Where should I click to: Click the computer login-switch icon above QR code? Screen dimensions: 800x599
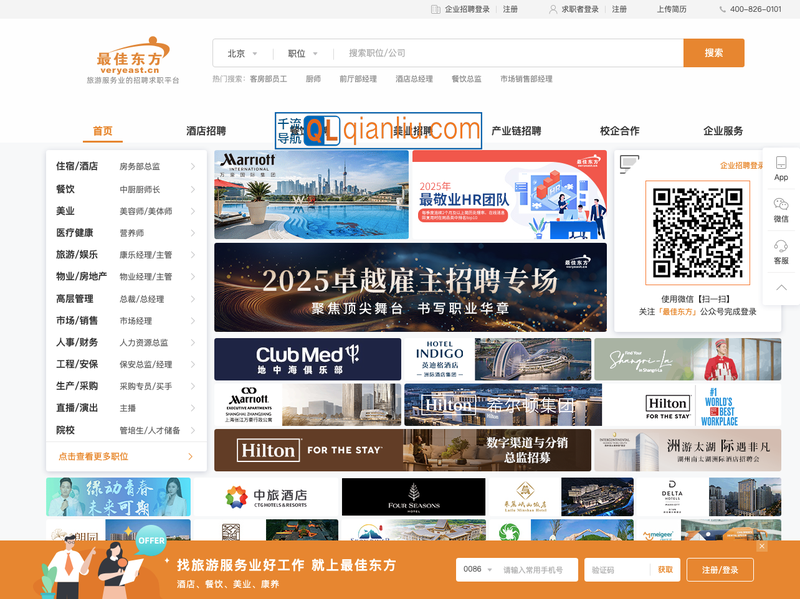(x=629, y=163)
